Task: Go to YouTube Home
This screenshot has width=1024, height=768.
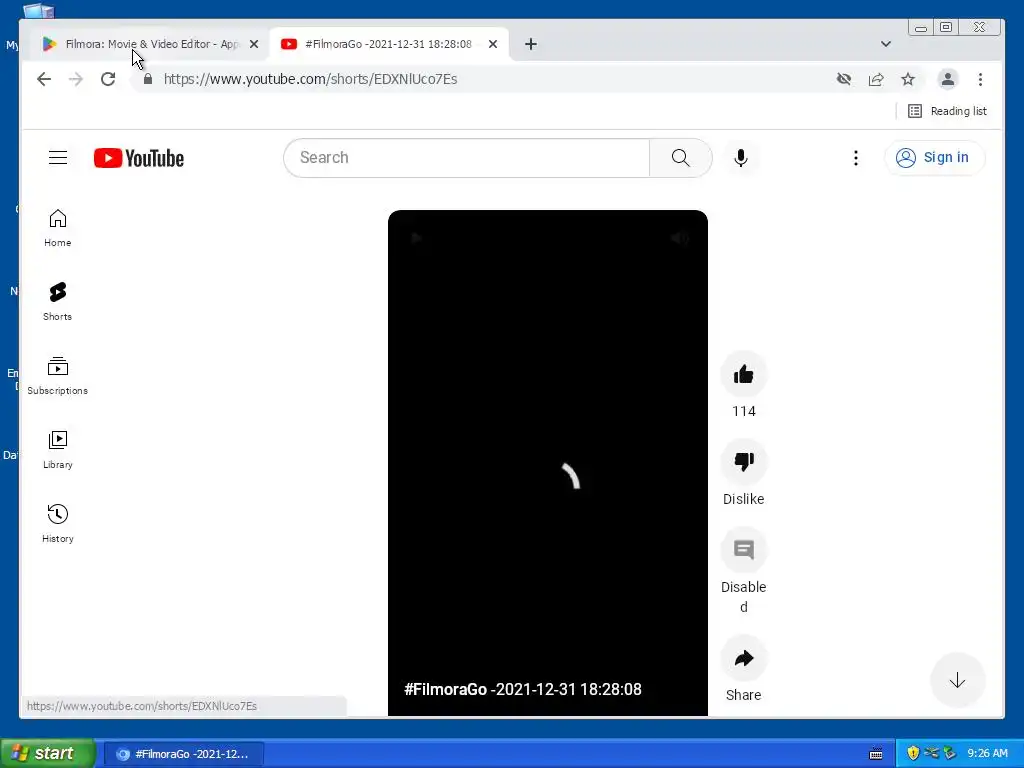Action: (57, 228)
